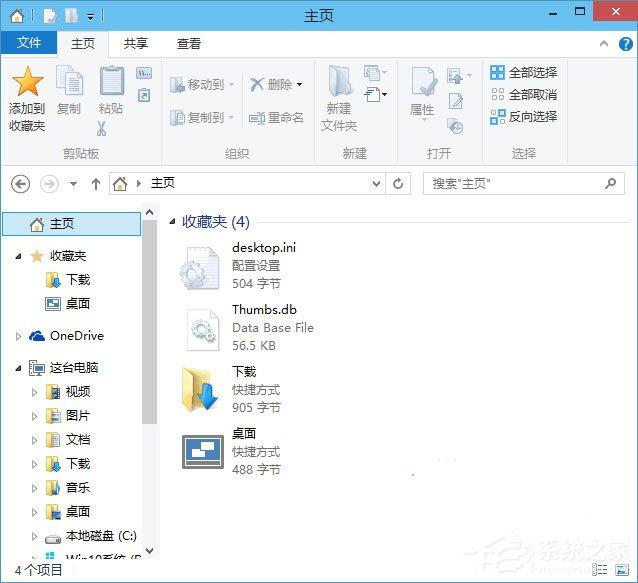Click the 搜索"主页" search box
638x583 pixels.
click(x=524, y=184)
